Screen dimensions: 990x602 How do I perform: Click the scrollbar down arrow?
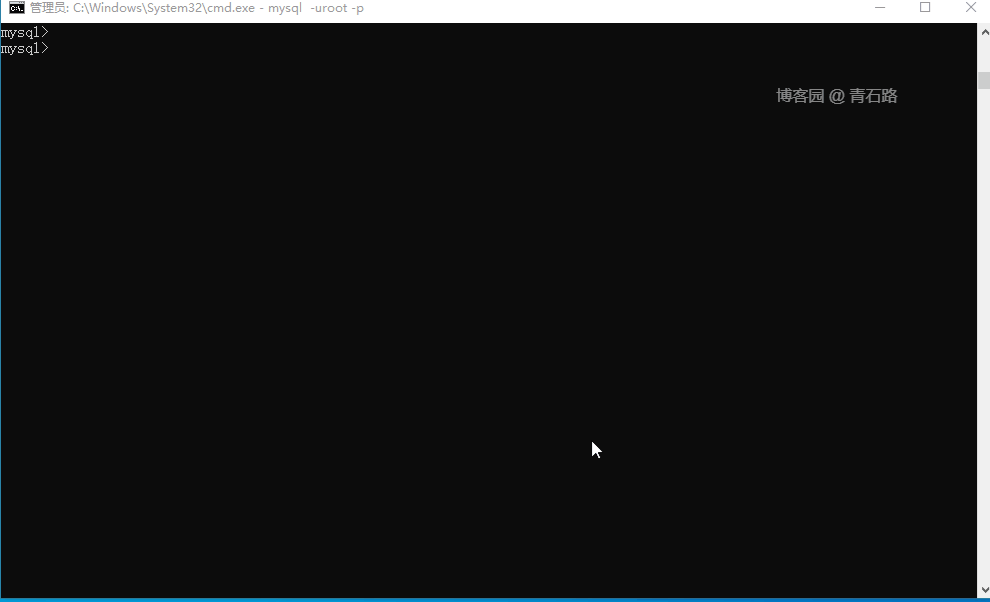[984, 590]
